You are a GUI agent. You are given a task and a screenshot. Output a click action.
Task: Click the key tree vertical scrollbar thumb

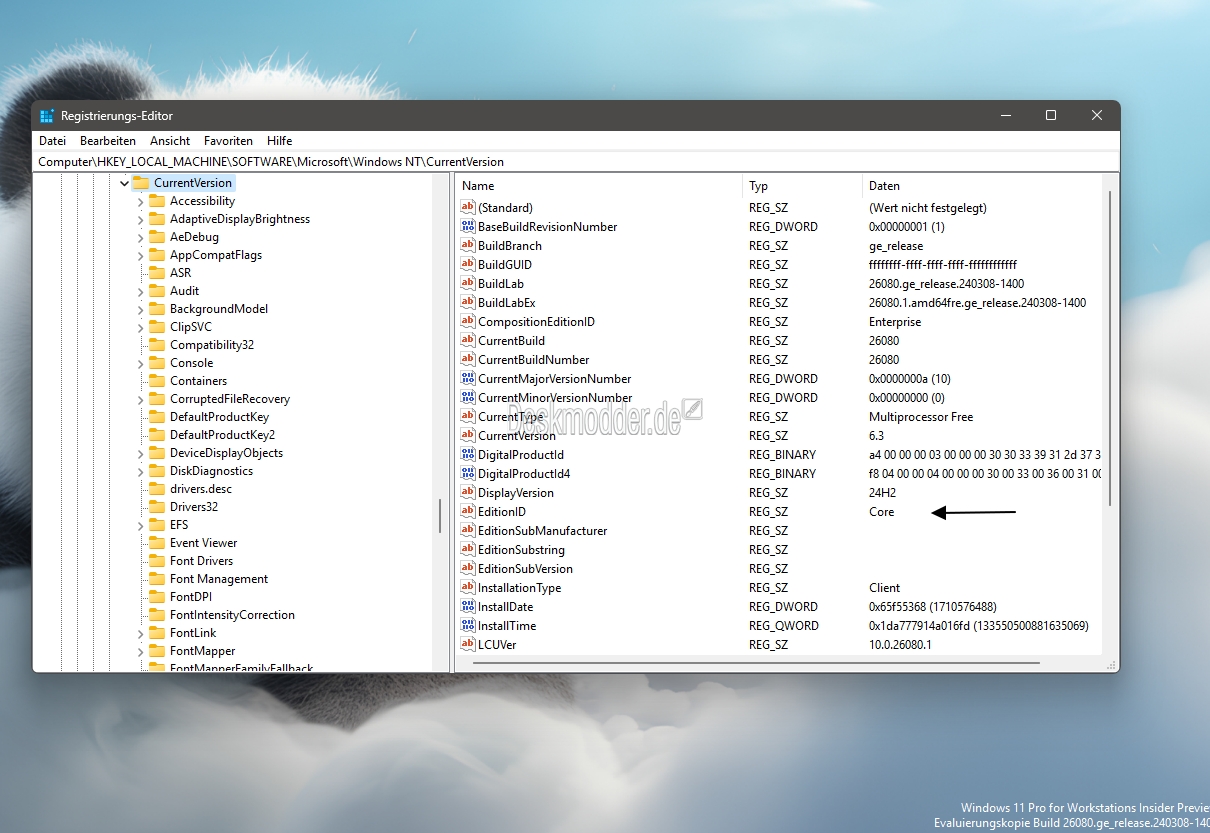[440, 516]
